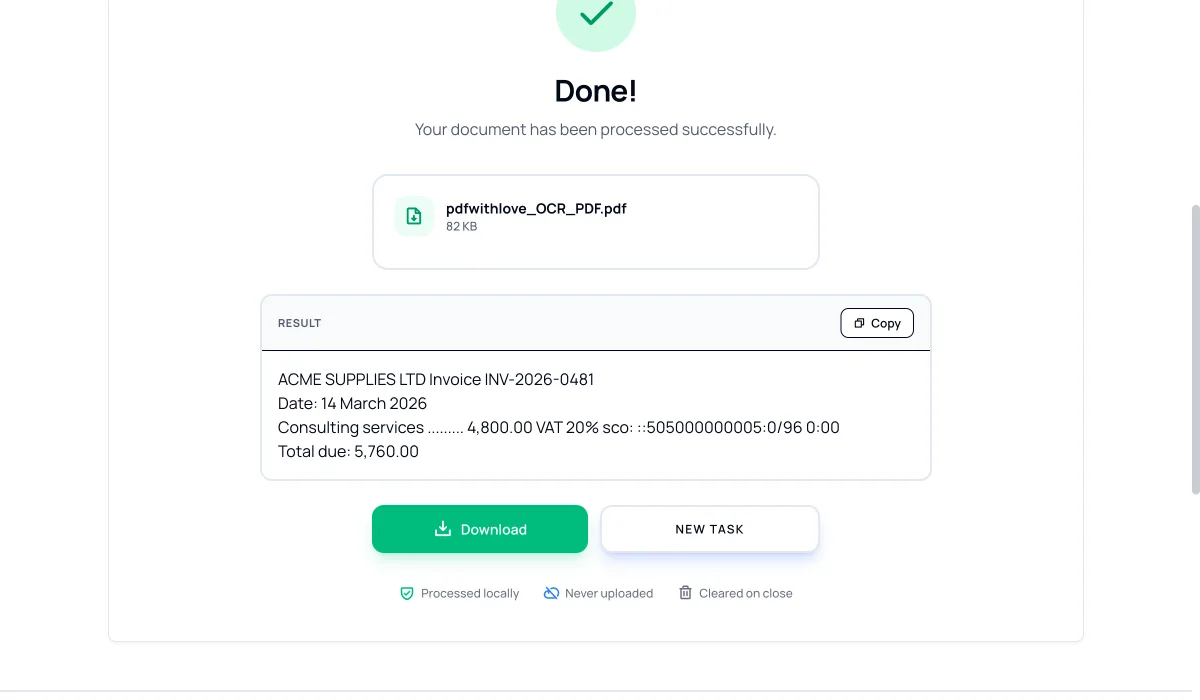
Task: Click the Cleared on close trash icon
Action: point(685,593)
